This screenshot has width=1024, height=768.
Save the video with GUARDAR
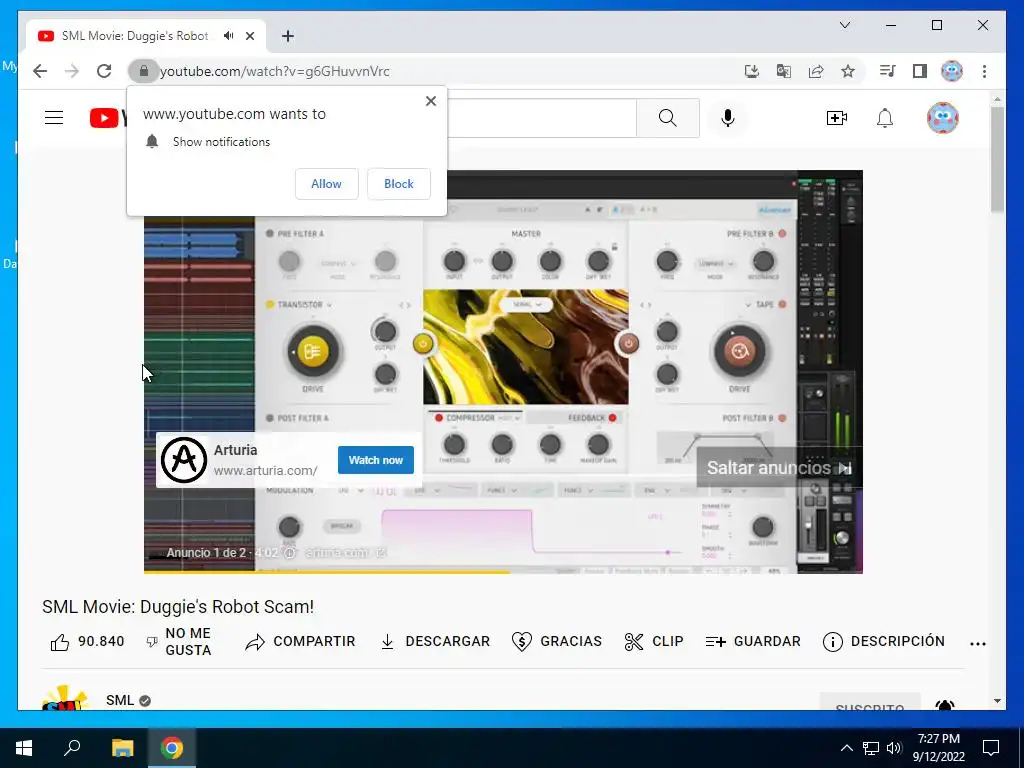(x=753, y=642)
